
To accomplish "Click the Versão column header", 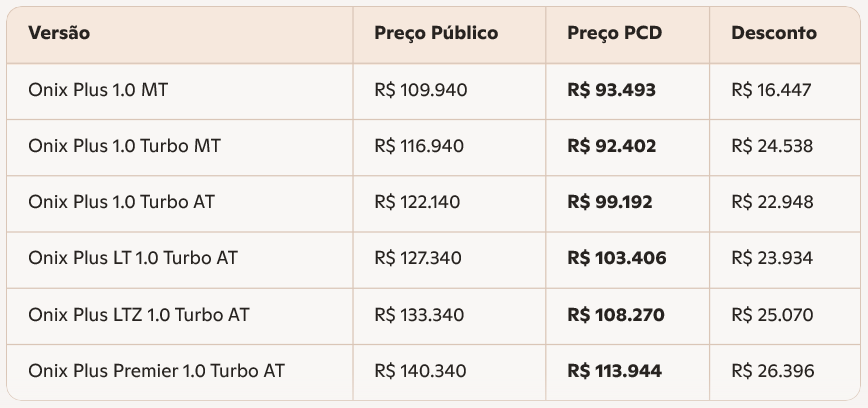I will 59,33.
